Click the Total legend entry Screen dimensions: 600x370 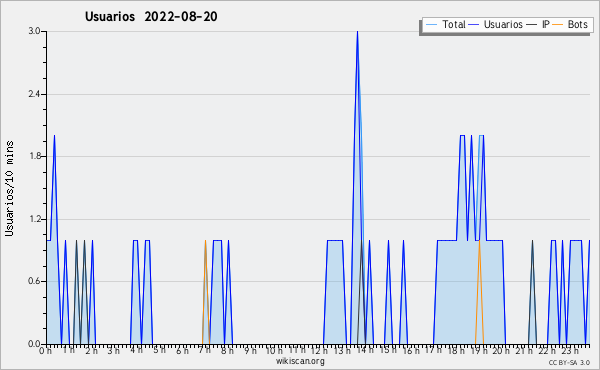445,24
